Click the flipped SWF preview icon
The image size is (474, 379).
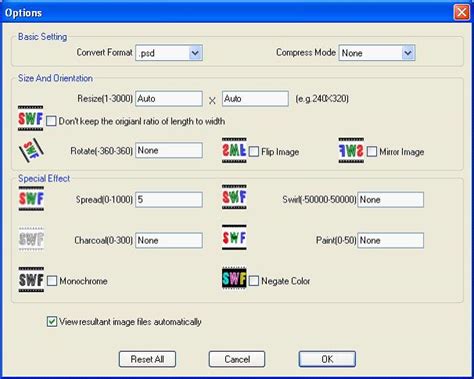tap(234, 150)
